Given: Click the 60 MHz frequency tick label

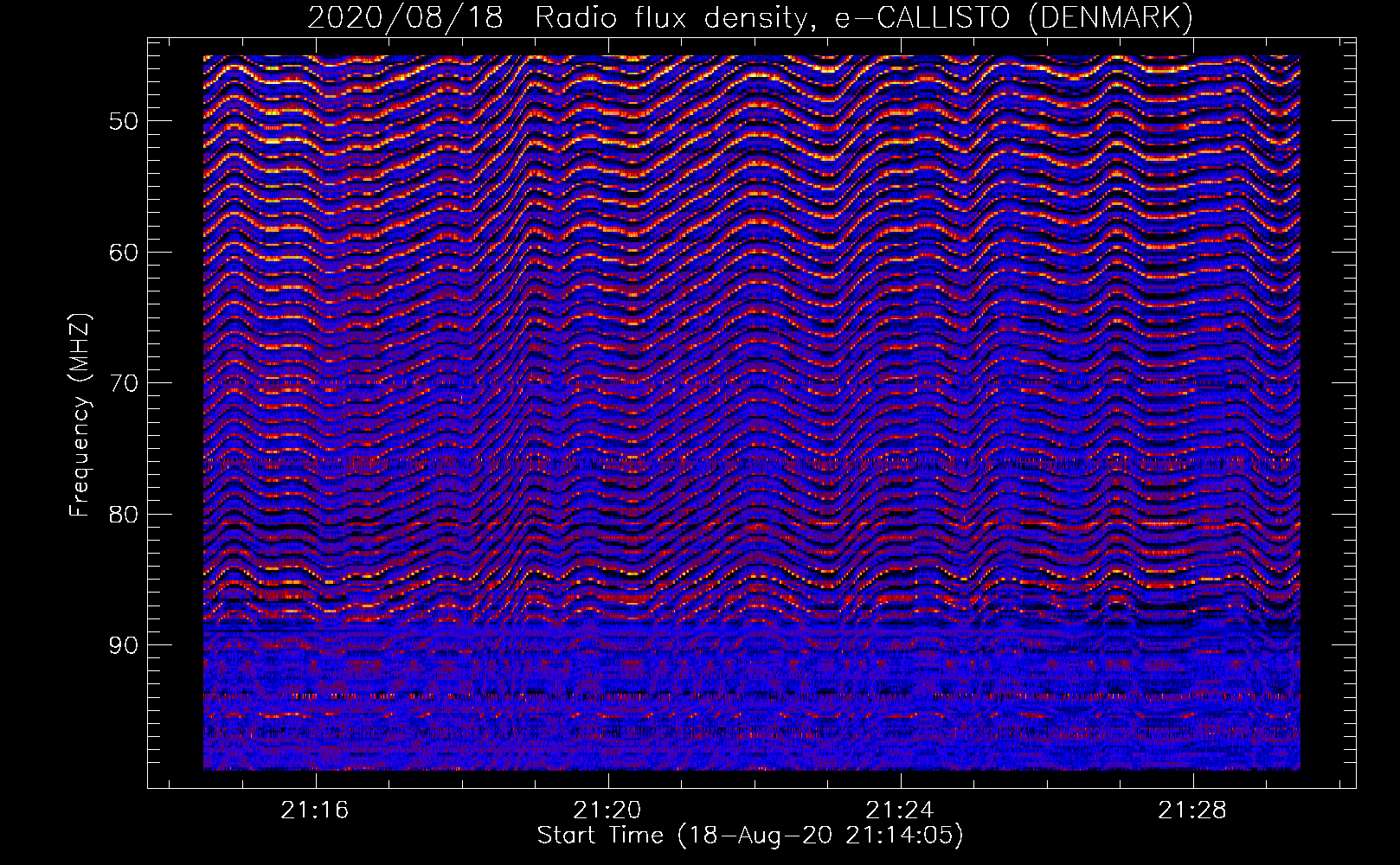Looking at the screenshot, I should point(124,252).
